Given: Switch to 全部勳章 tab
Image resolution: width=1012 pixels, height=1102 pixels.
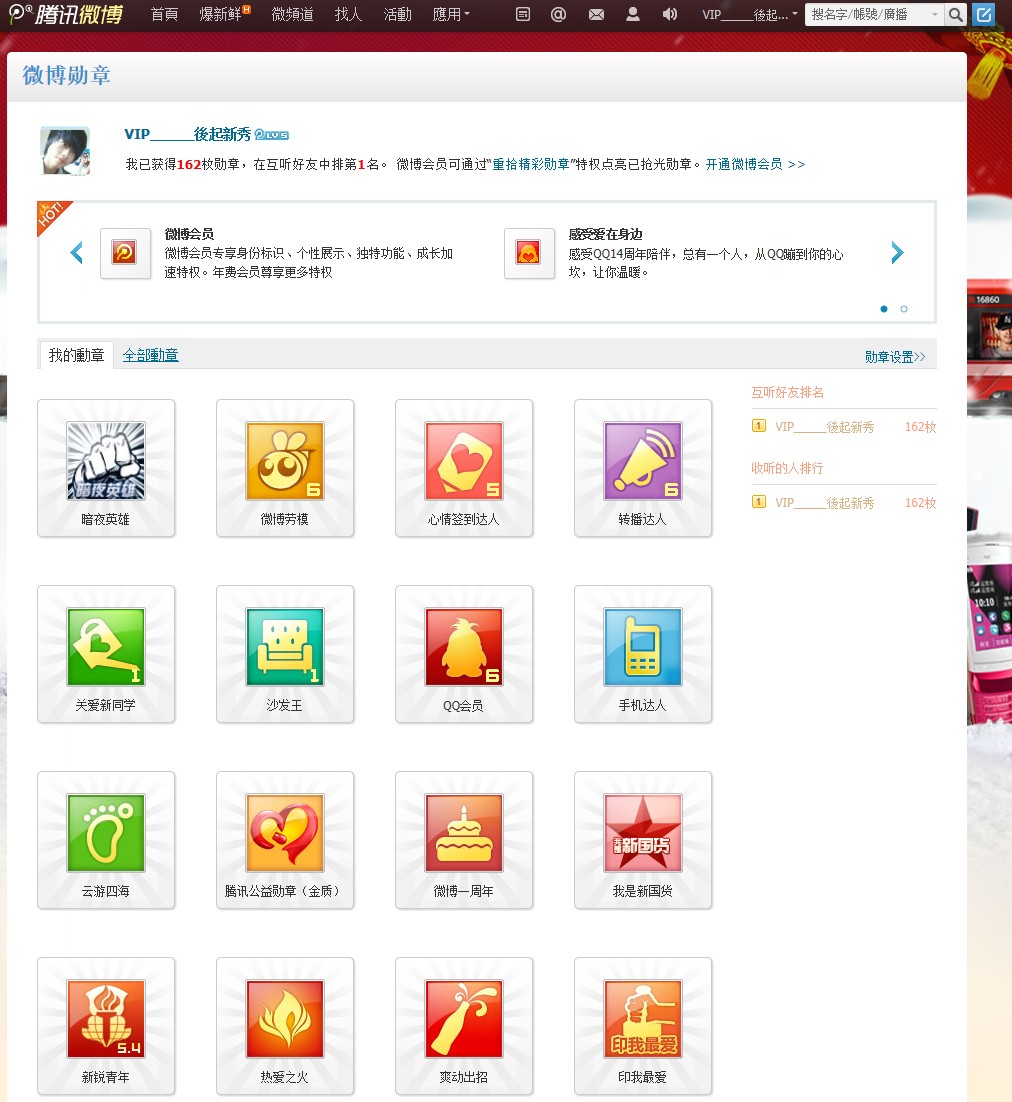Looking at the screenshot, I should (150, 356).
